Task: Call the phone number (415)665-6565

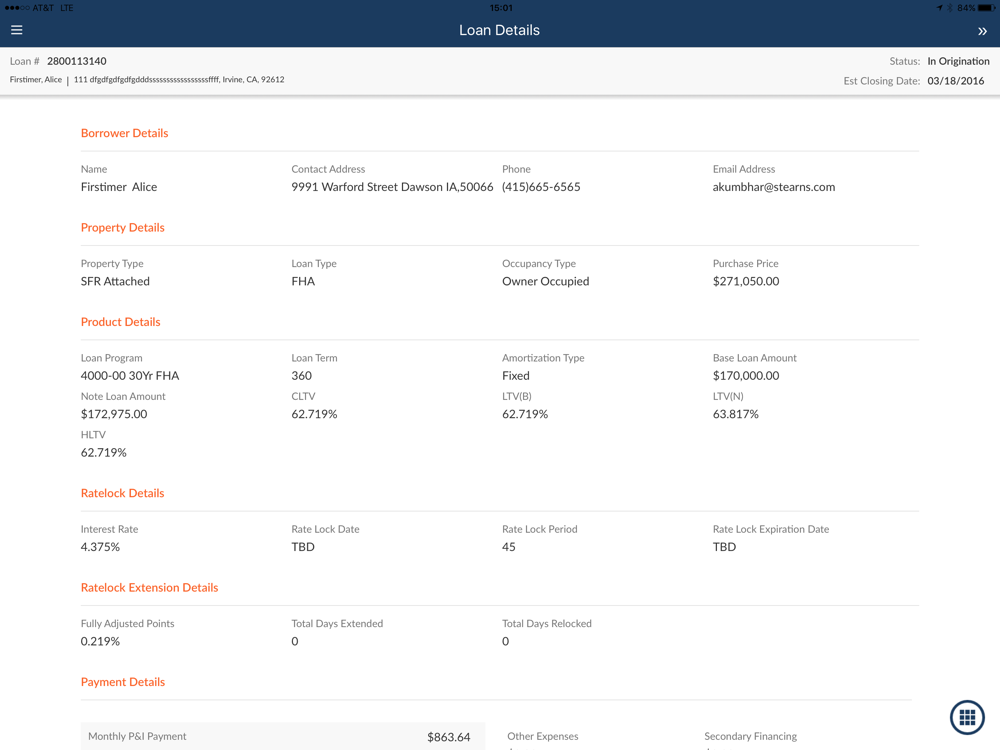Action: tap(541, 187)
